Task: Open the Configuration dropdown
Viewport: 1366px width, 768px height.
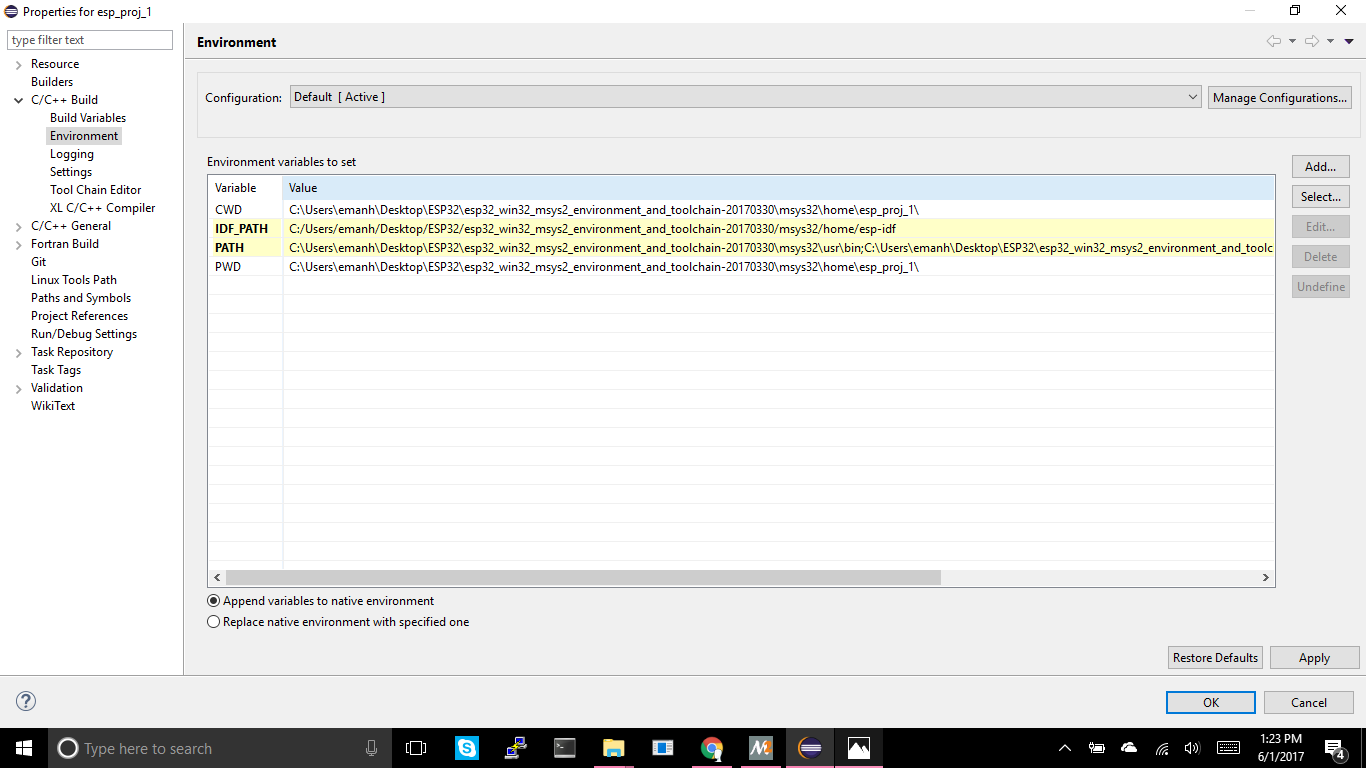Action: [x=746, y=97]
